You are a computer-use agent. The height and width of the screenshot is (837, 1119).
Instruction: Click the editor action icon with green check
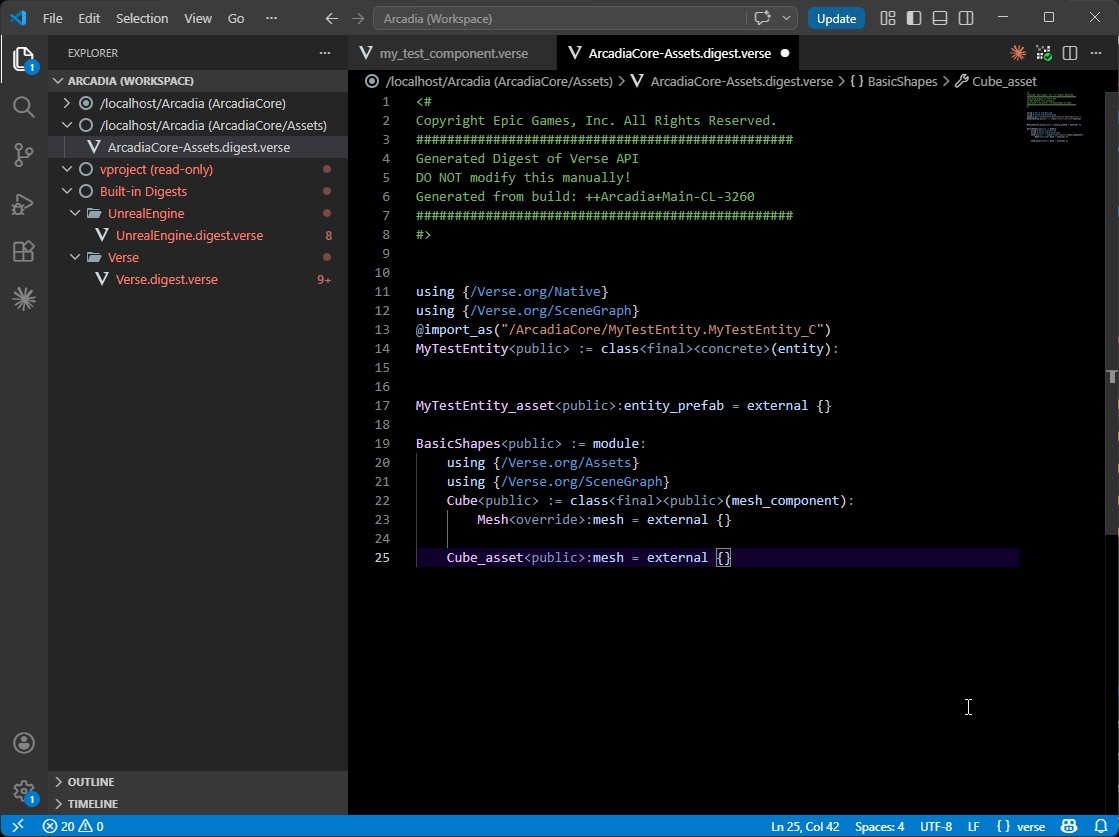pos(1044,53)
